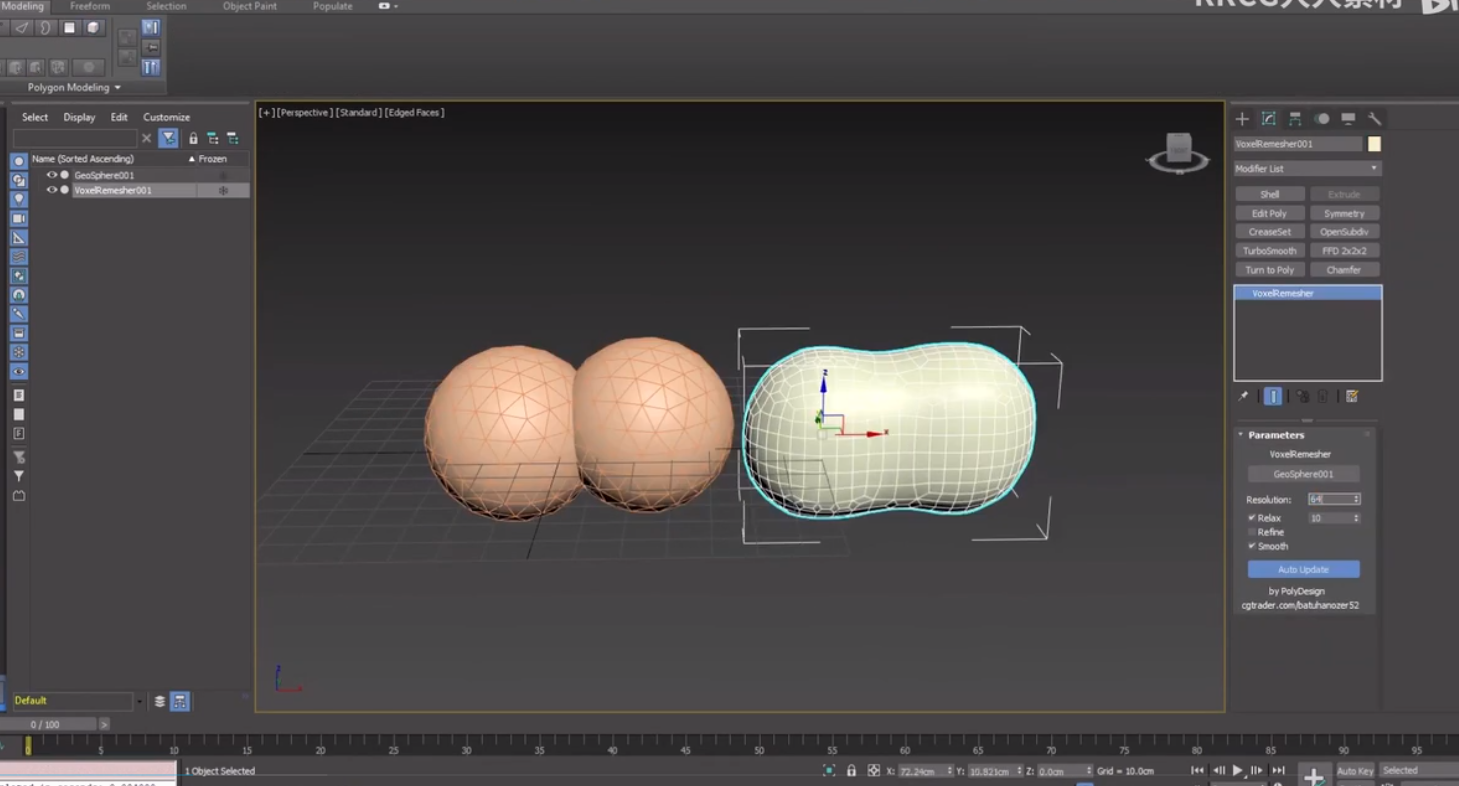The width and height of the screenshot is (1459, 786).
Task: Open the scene explorer Customize menu
Action: pos(166,117)
